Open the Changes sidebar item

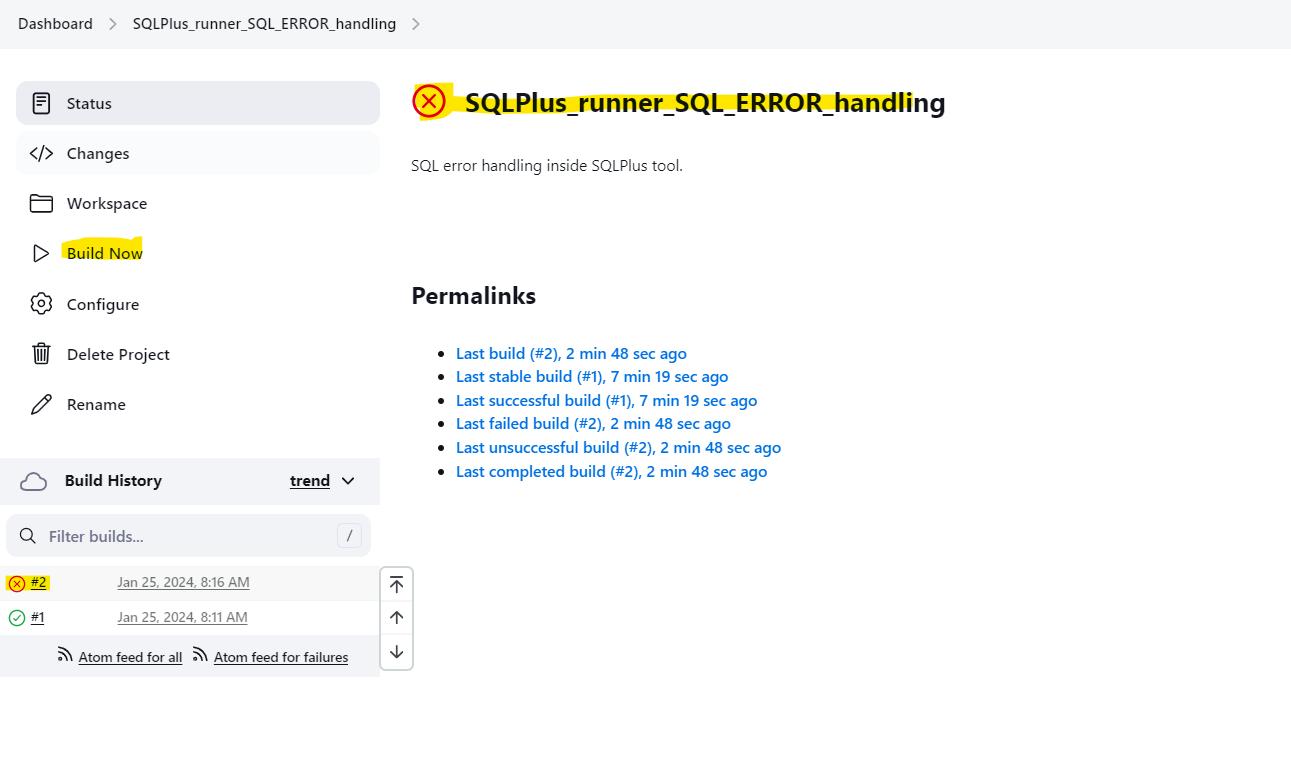(x=98, y=153)
